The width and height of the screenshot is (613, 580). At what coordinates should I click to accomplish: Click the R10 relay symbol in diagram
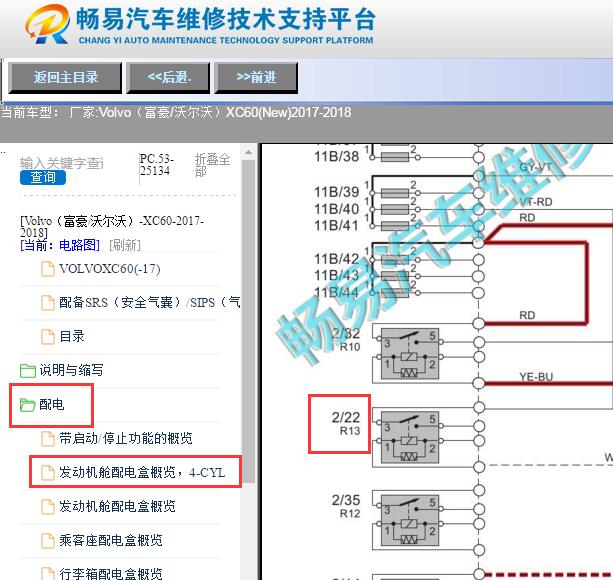click(409, 354)
